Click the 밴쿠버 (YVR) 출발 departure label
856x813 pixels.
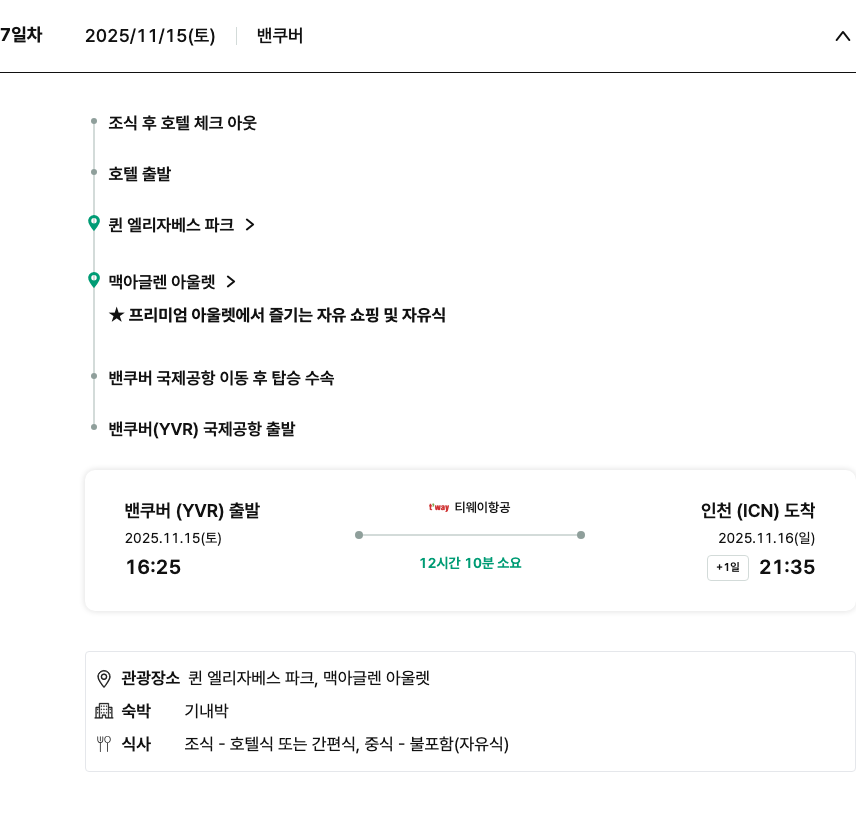(x=192, y=511)
